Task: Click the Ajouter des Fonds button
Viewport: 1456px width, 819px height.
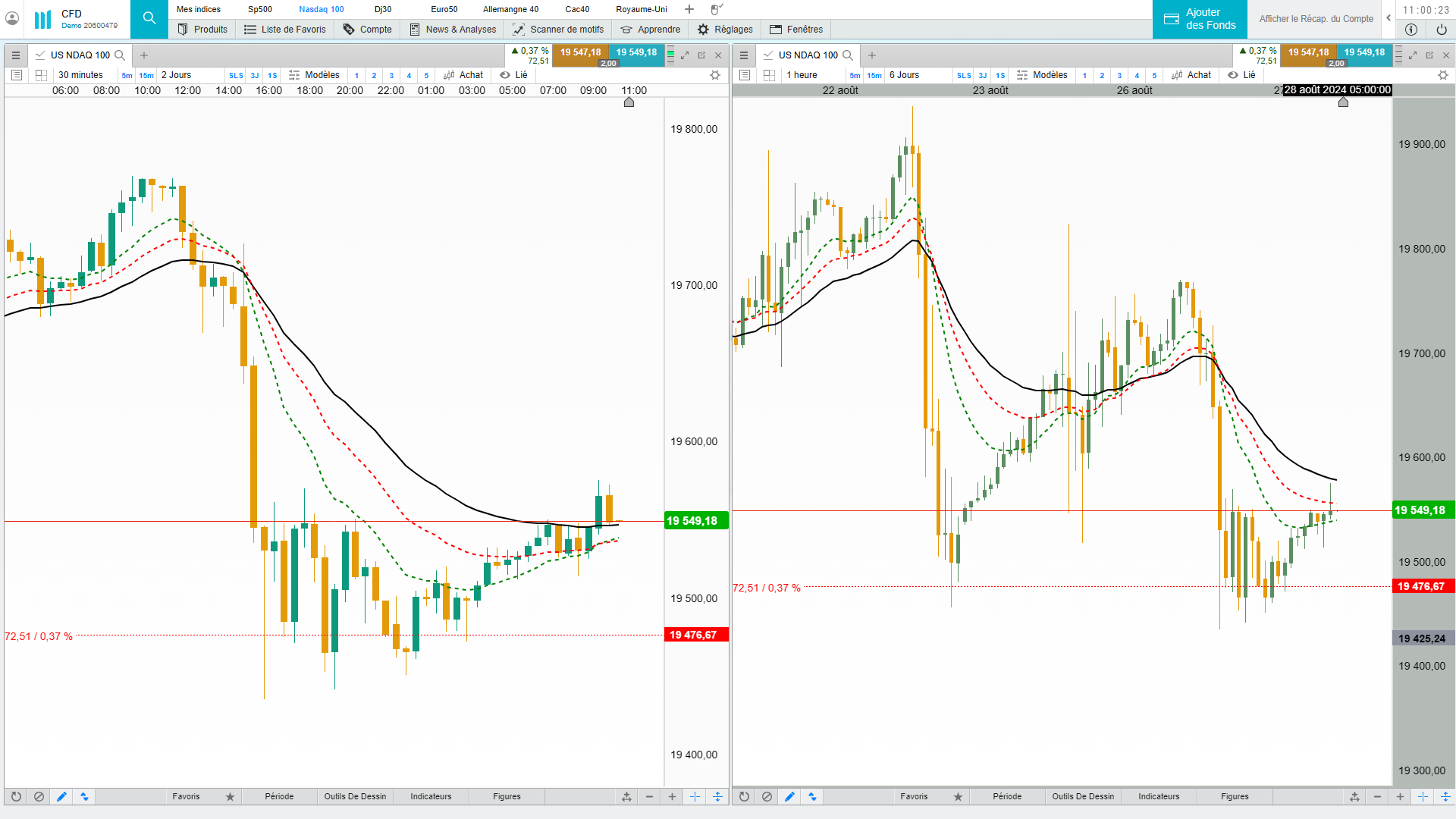Action: pos(1200,19)
